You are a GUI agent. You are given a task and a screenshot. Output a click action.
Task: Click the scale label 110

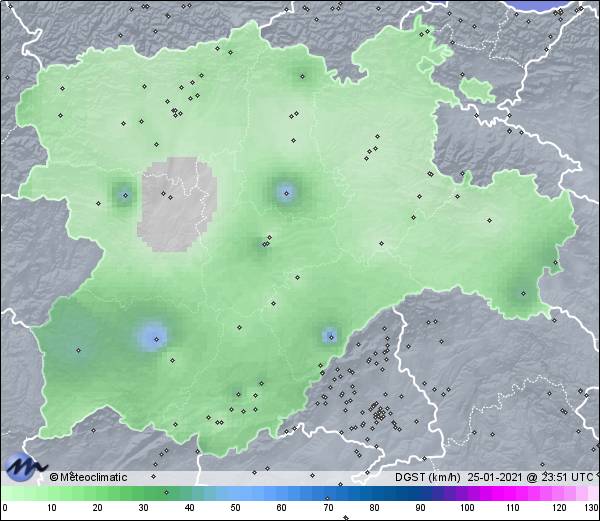coord(513,508)
